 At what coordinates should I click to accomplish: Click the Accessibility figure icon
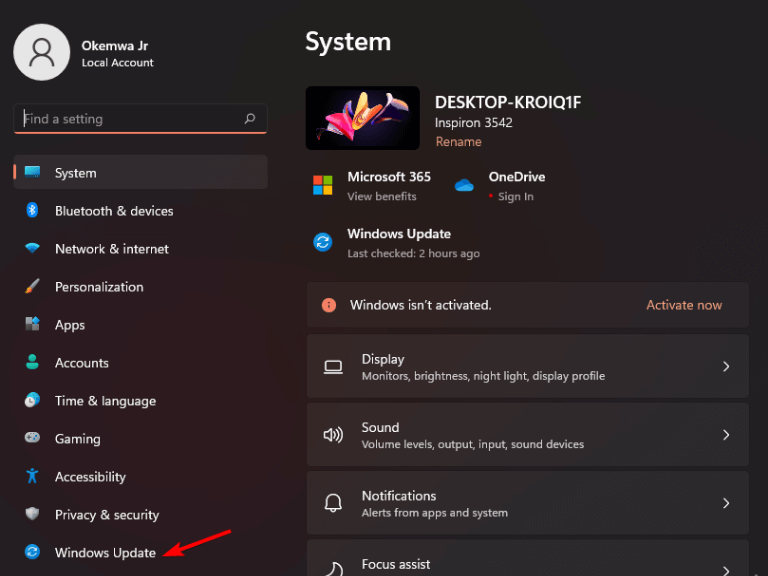32,476
